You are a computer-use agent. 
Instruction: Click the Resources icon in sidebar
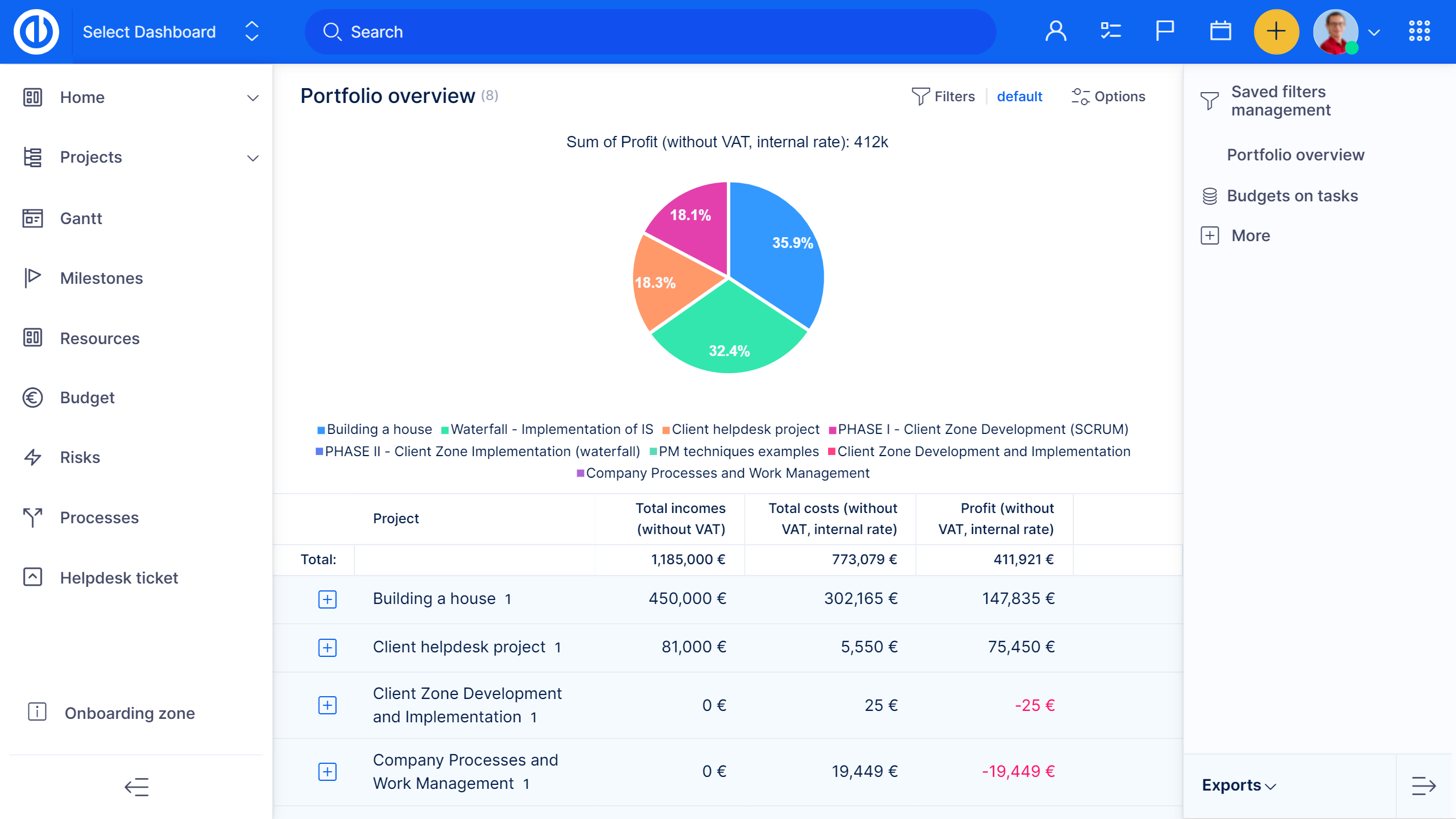(32, 338)
